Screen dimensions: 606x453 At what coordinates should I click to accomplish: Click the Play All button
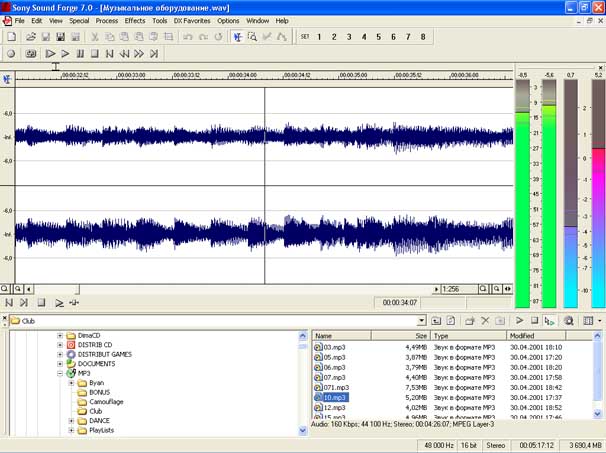(50, 54)
